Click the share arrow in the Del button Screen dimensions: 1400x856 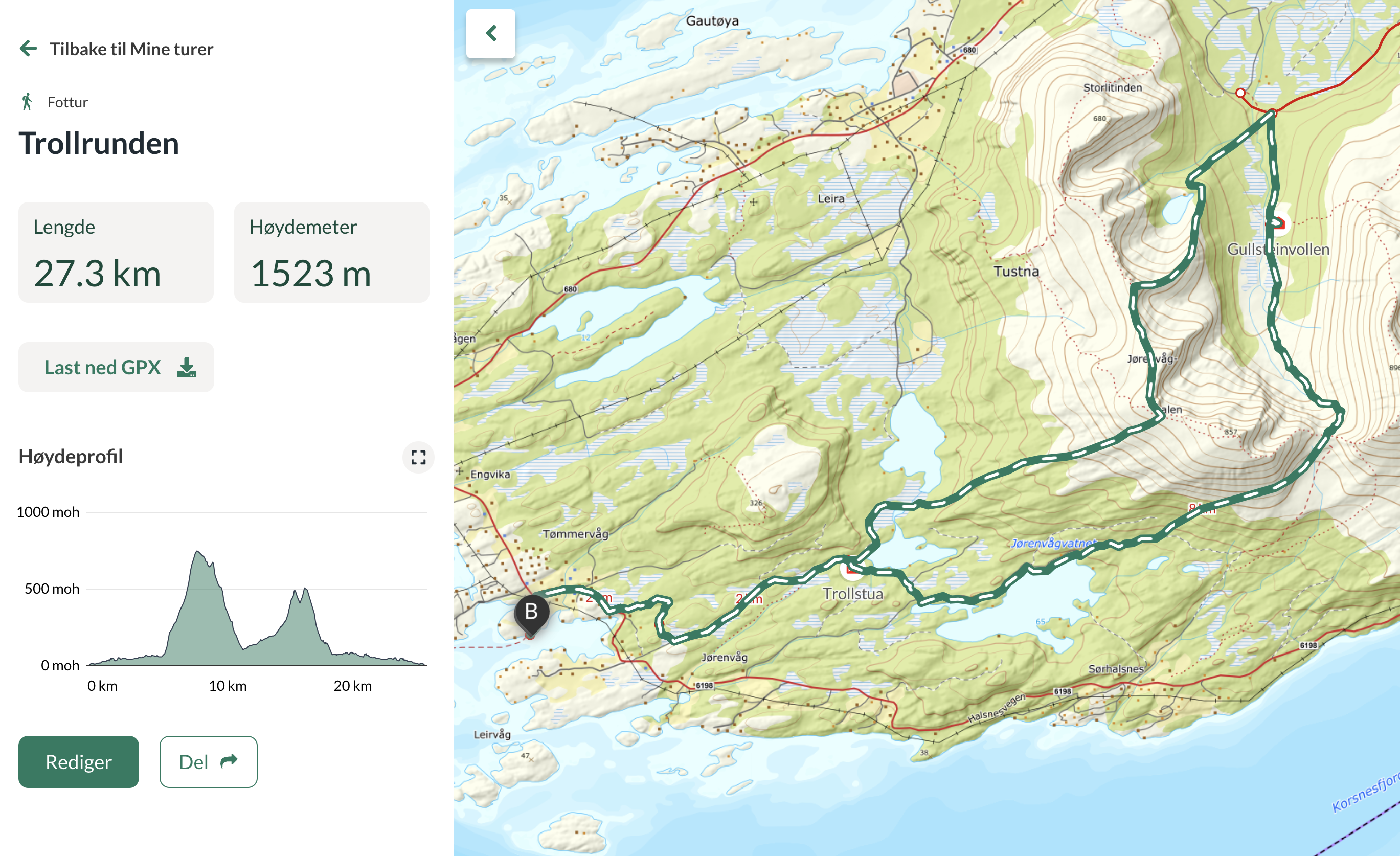pyautogui.click(x=229, y=761)
